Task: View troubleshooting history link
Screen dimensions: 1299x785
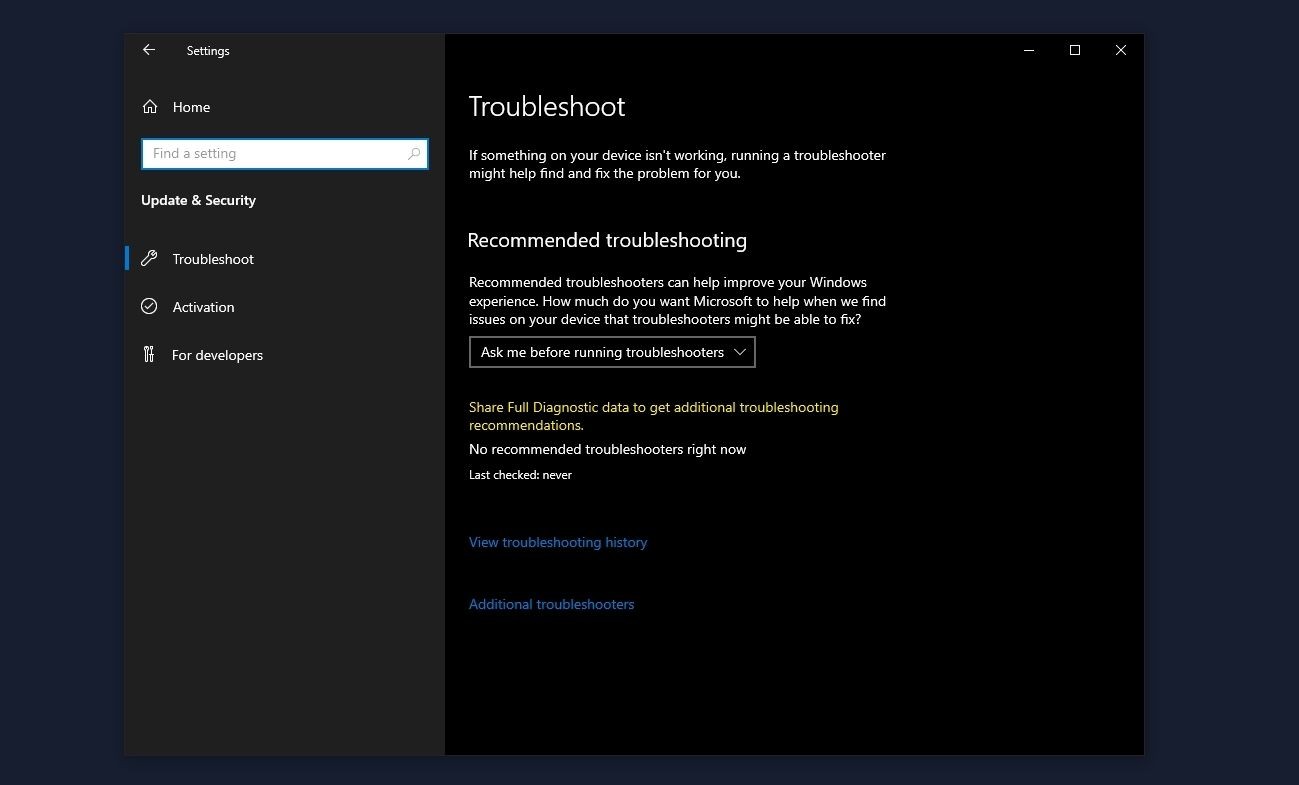Action: click(x=558, y=542)
